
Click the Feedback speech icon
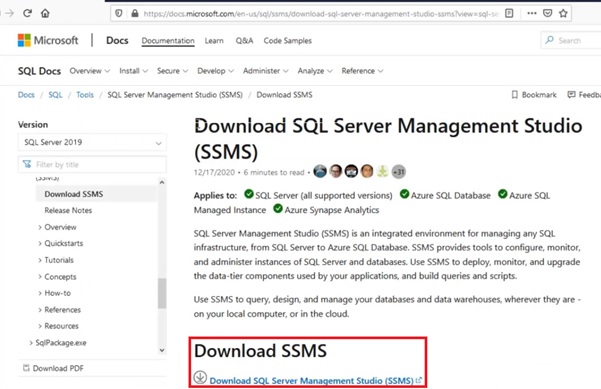(x=571, y=95)
